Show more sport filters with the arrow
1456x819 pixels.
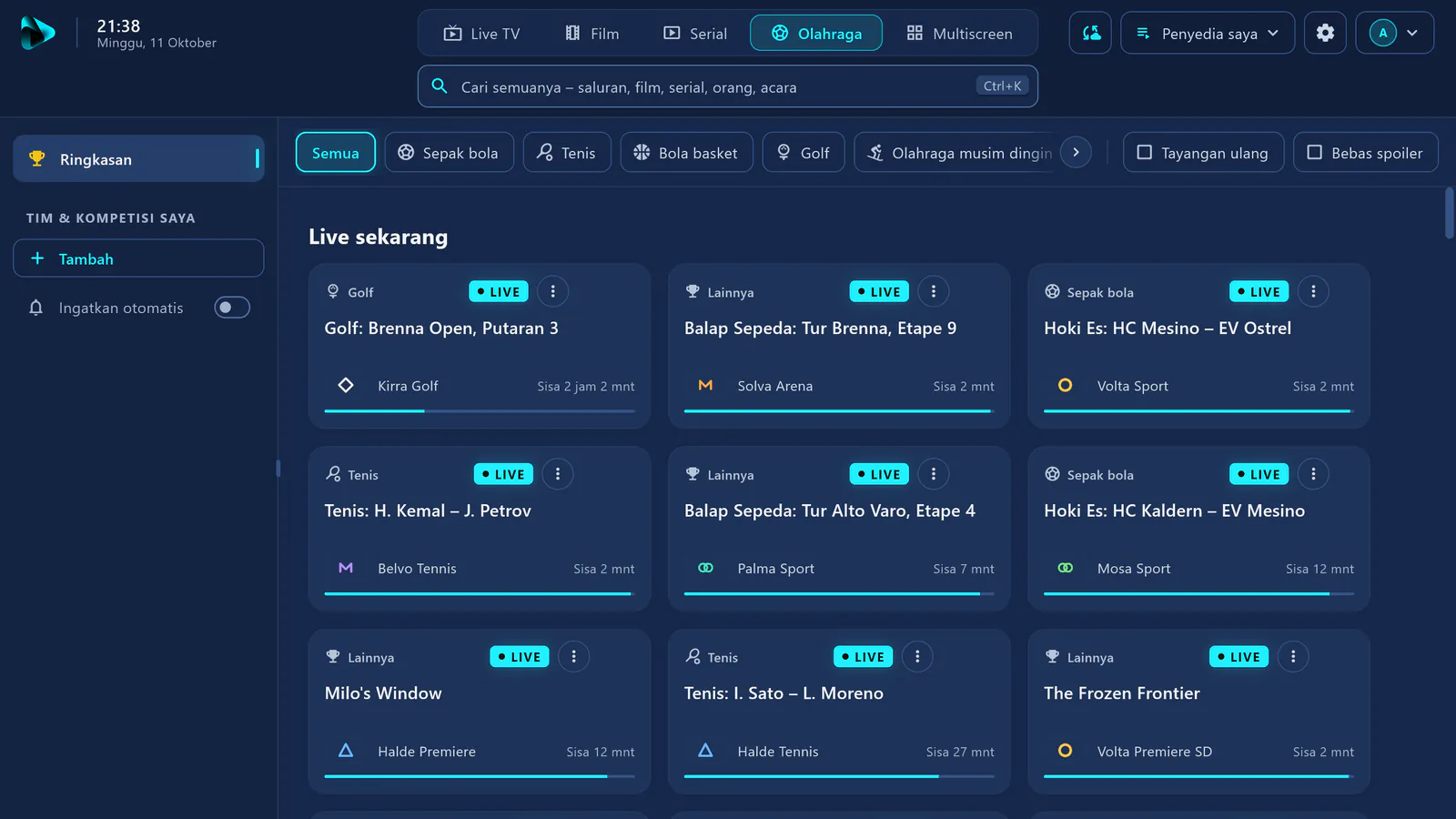point(1076,152)
